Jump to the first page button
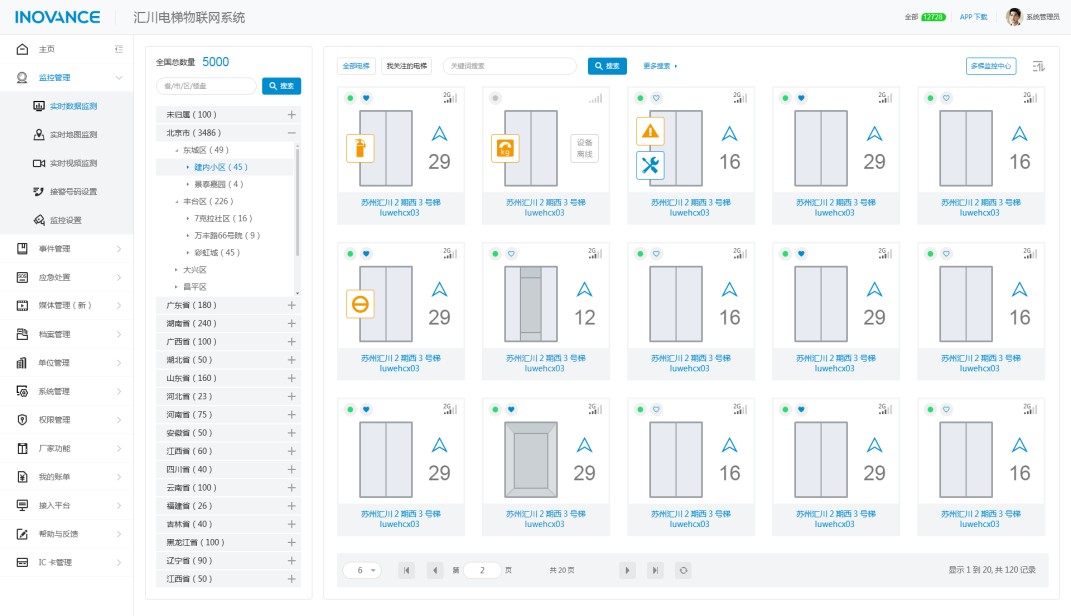The image size is (1071, 616). tap(406, 570)
